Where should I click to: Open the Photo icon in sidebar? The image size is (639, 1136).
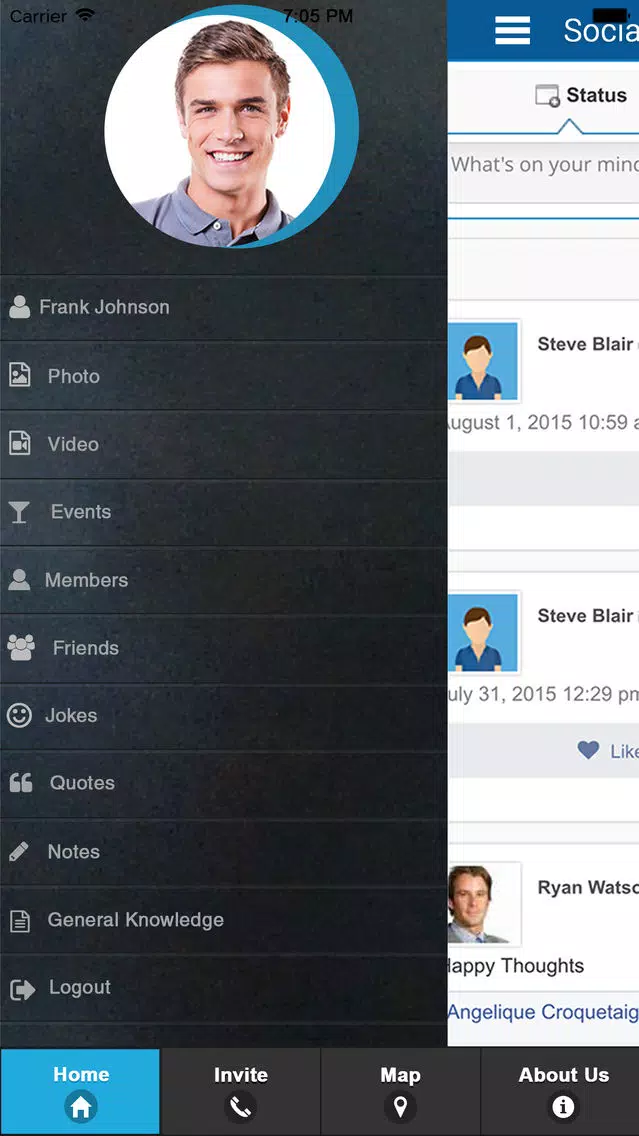(20, 375)
